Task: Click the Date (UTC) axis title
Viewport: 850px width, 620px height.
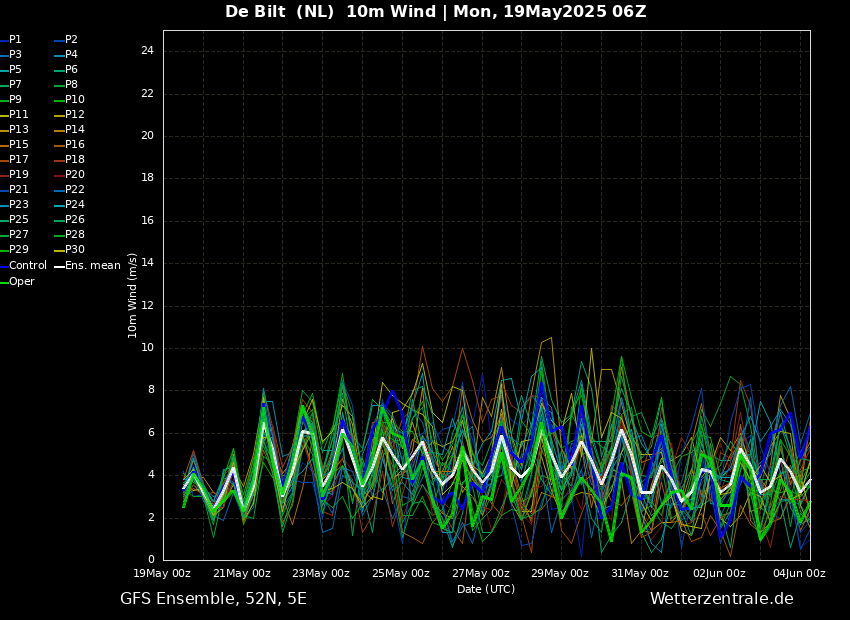Action: click(x=486, y=590)
